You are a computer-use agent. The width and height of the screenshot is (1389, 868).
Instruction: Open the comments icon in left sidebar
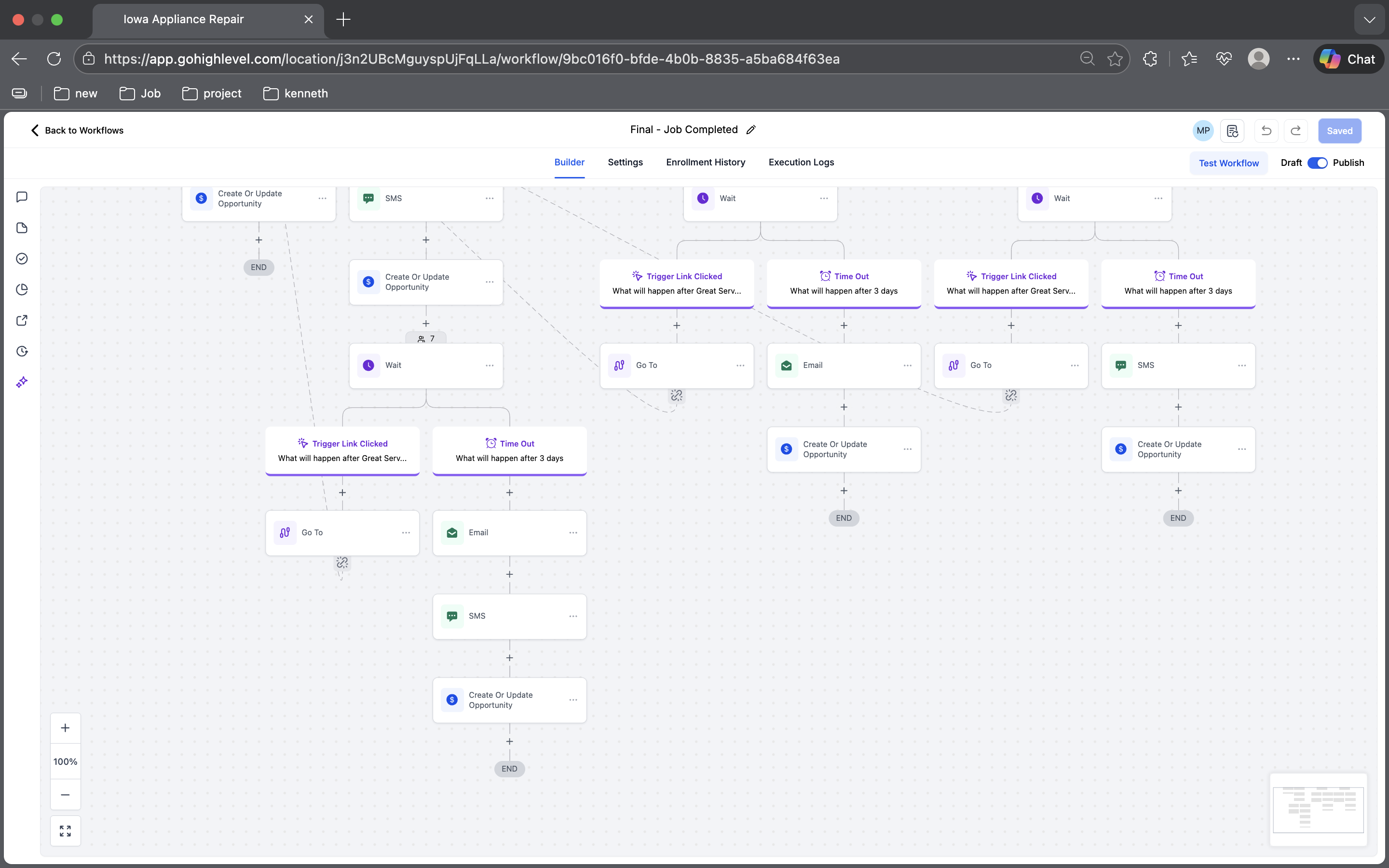click(x=22, y=197)
